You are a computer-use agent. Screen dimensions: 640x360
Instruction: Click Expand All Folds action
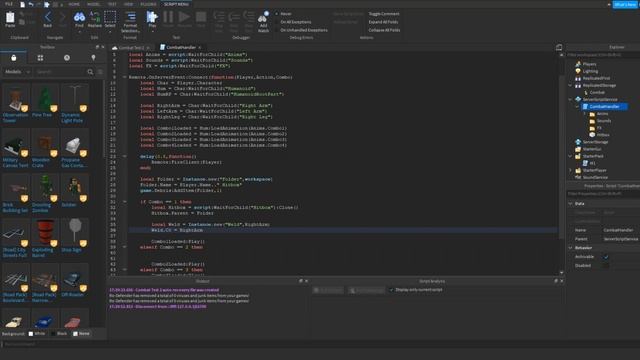[x=383, y=22]
